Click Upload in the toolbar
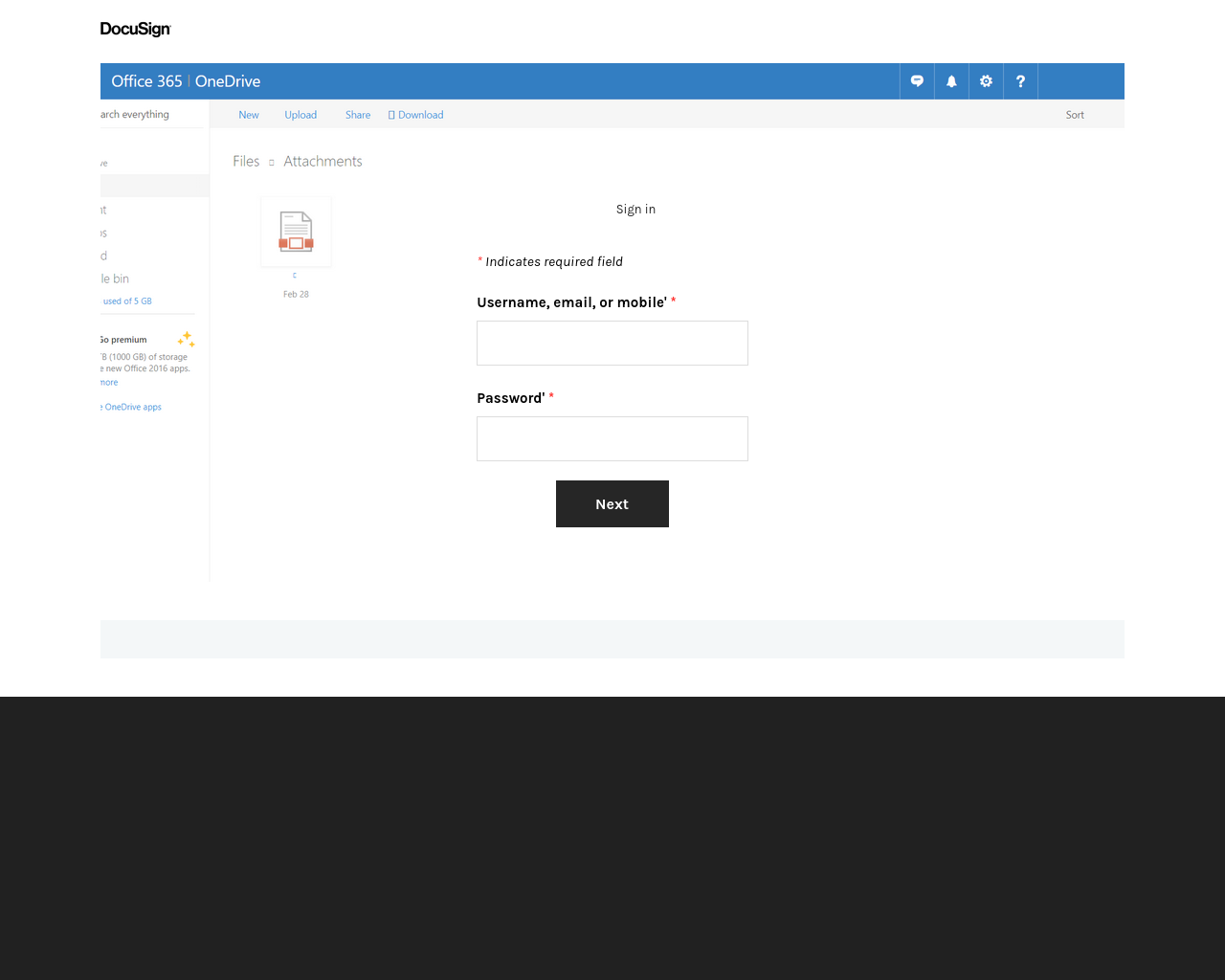Screen dimensions: 1225x980 [x=301, y=115]
